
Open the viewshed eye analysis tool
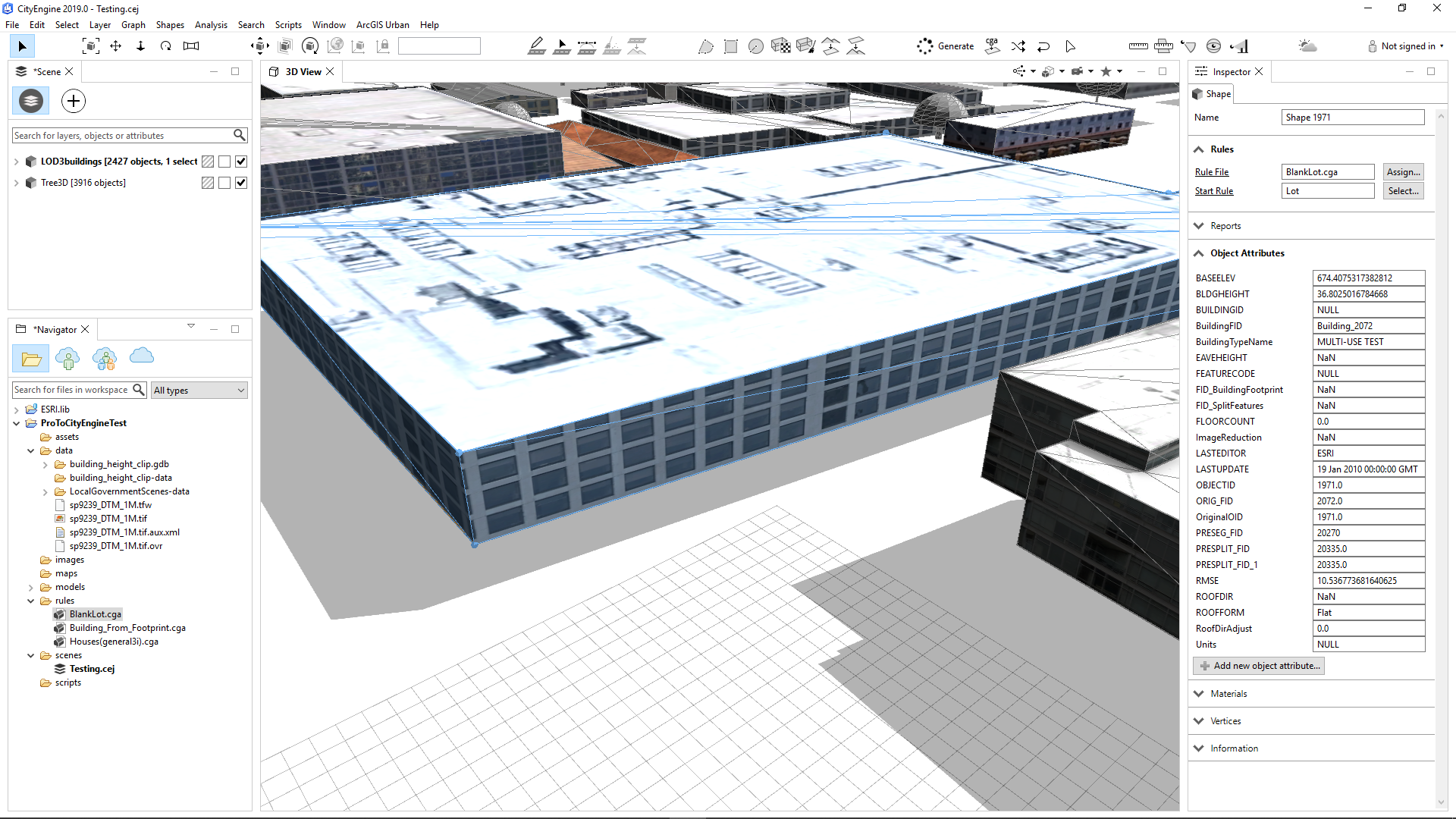1213,46
